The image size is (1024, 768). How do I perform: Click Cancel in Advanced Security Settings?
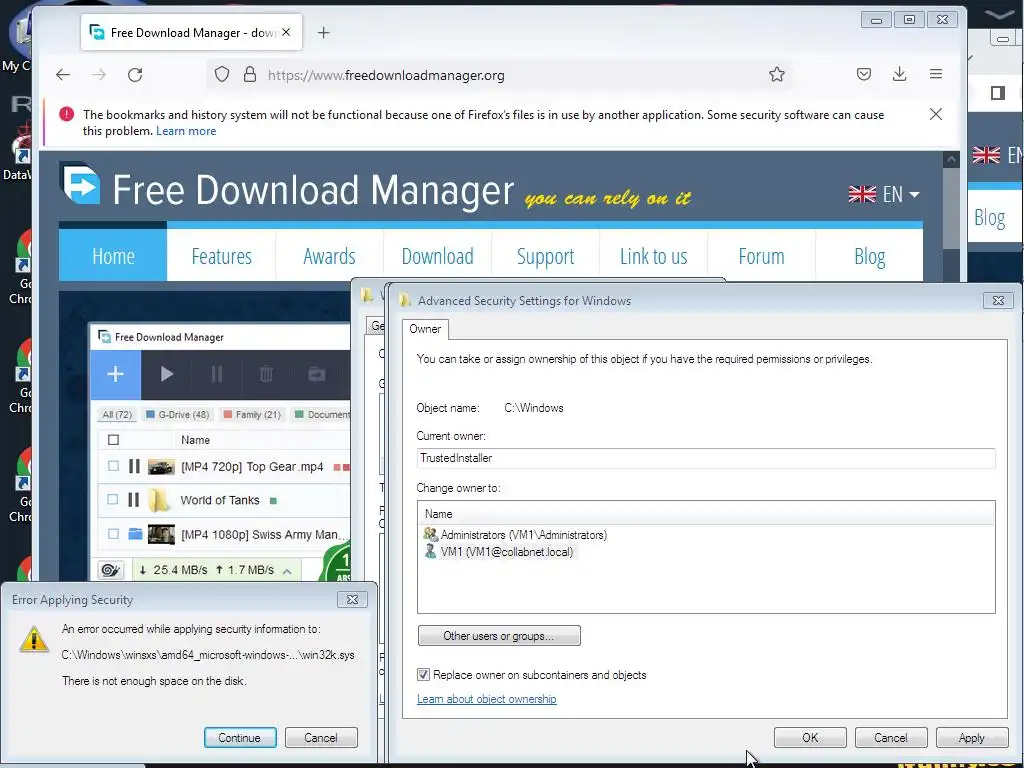[x=891, y=737]
